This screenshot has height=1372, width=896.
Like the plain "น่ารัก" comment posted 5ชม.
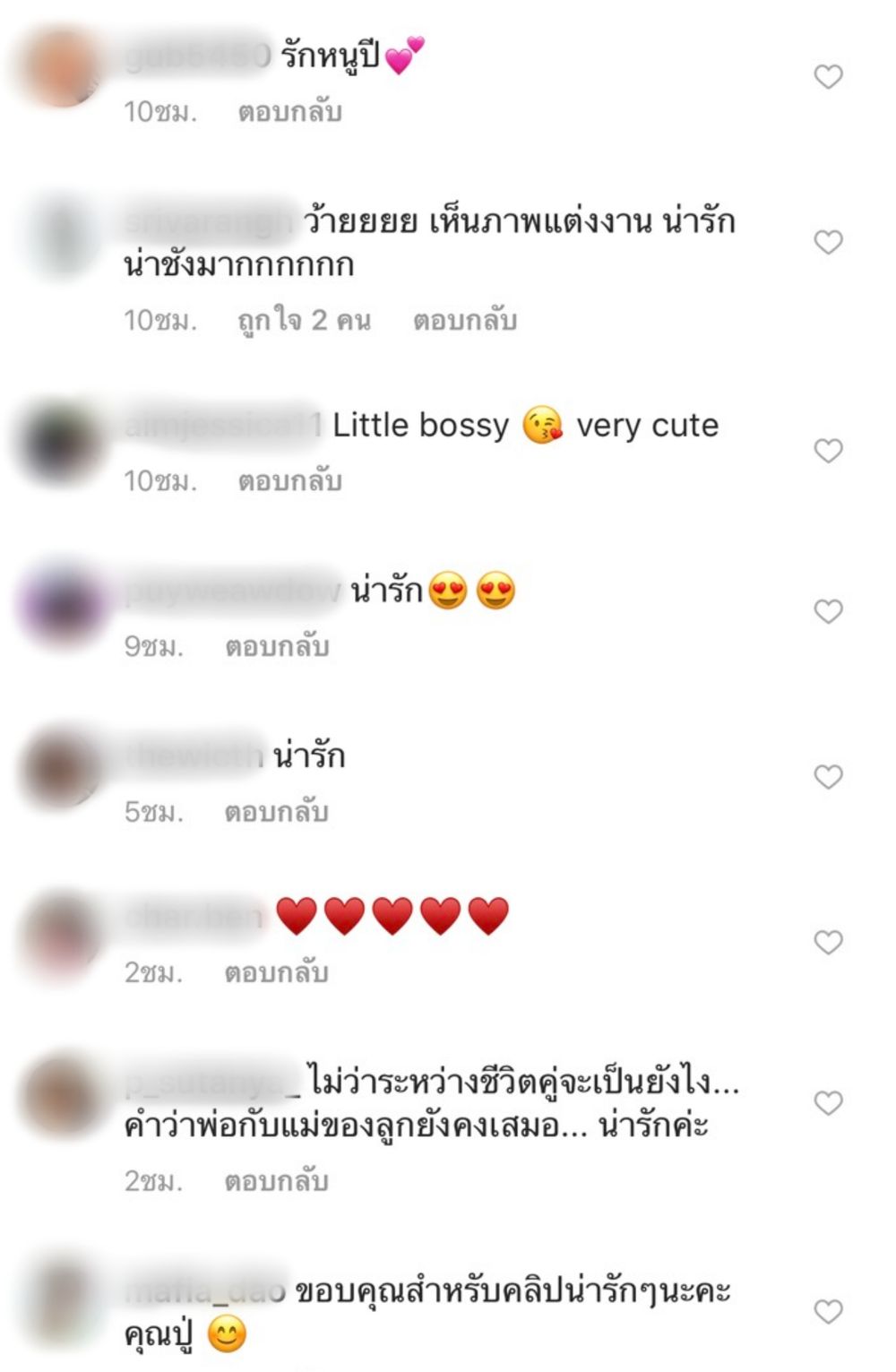tap(828, 777)
